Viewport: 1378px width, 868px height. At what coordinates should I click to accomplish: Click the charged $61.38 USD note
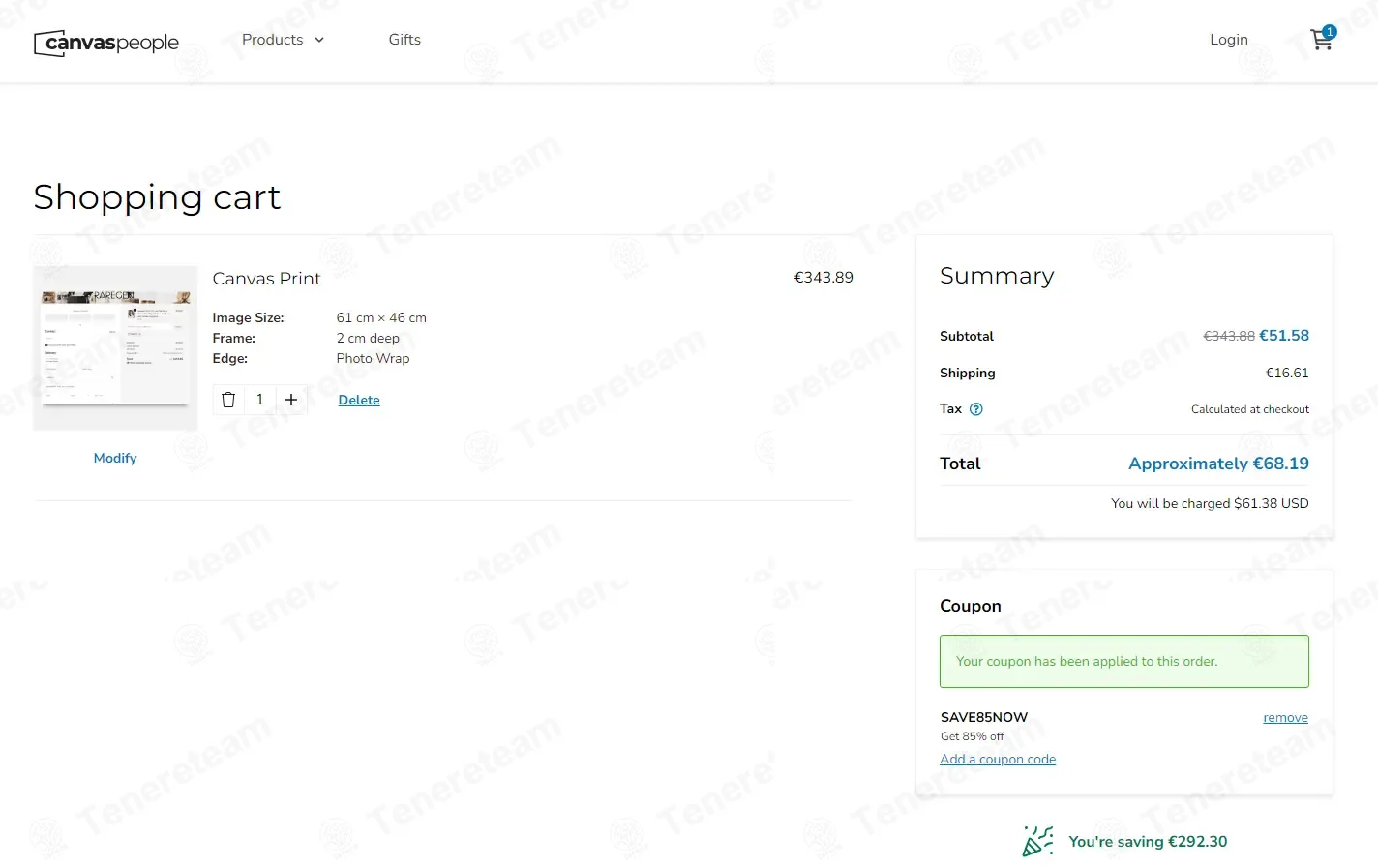(x=1210, y=503)
